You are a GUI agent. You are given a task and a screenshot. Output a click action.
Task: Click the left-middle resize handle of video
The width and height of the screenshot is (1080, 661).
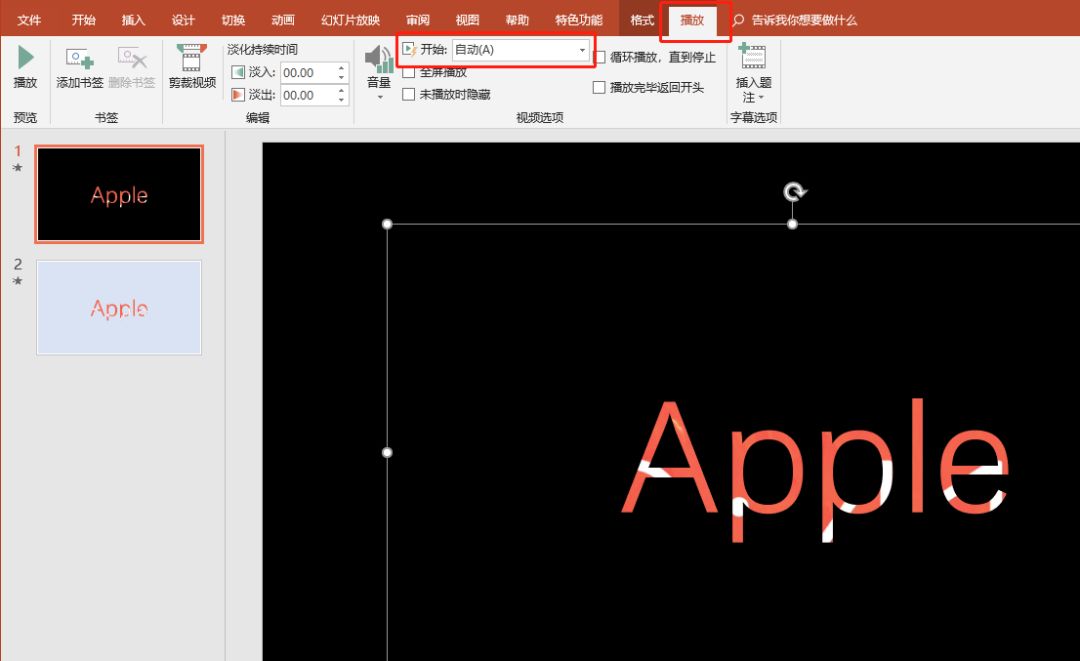[387, 452]
